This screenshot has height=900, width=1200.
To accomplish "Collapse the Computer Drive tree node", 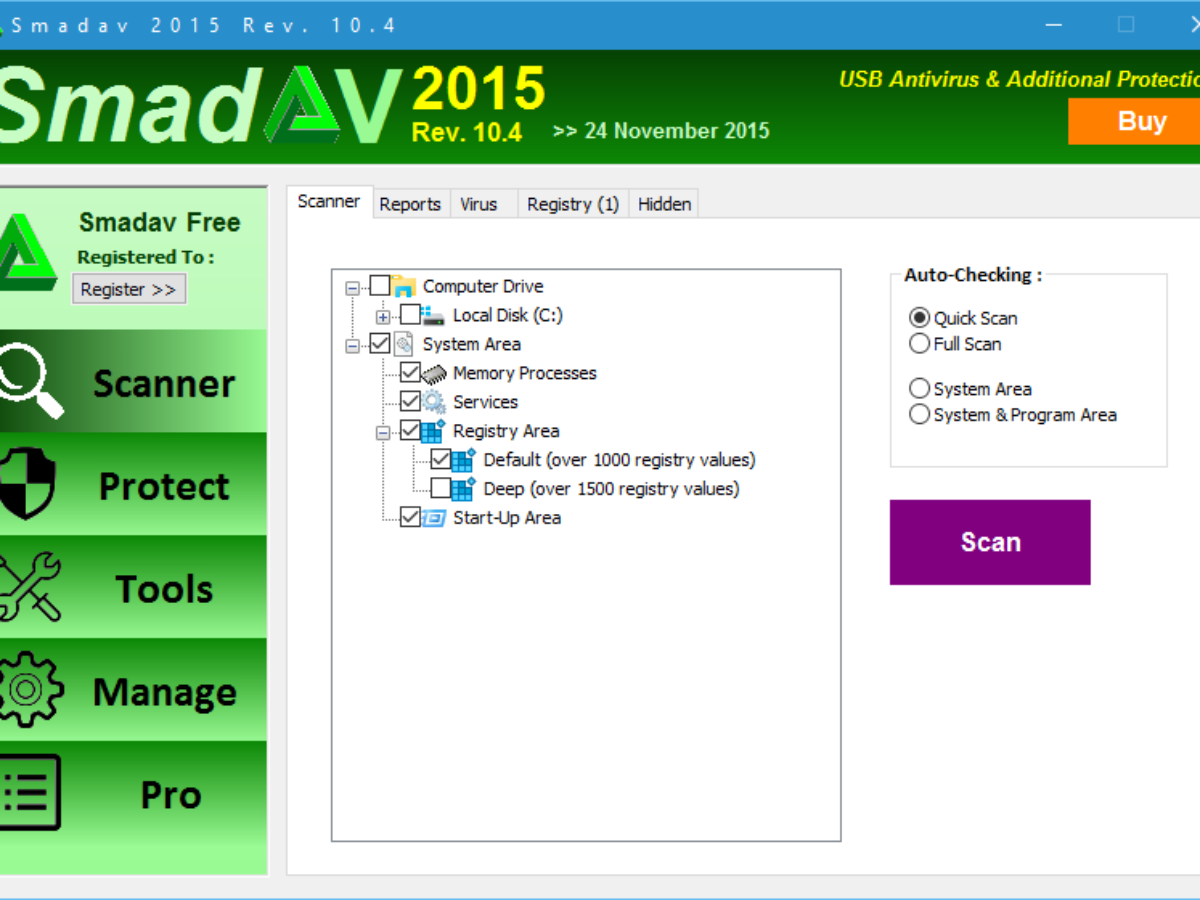I will (x=352, y=288).
